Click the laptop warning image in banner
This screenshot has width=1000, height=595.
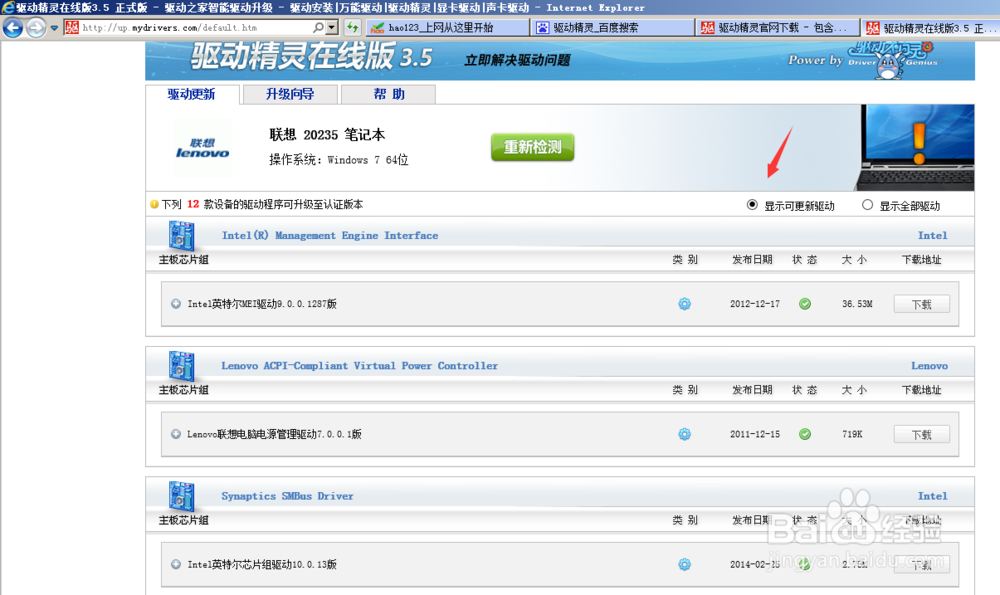coord(915,147)
